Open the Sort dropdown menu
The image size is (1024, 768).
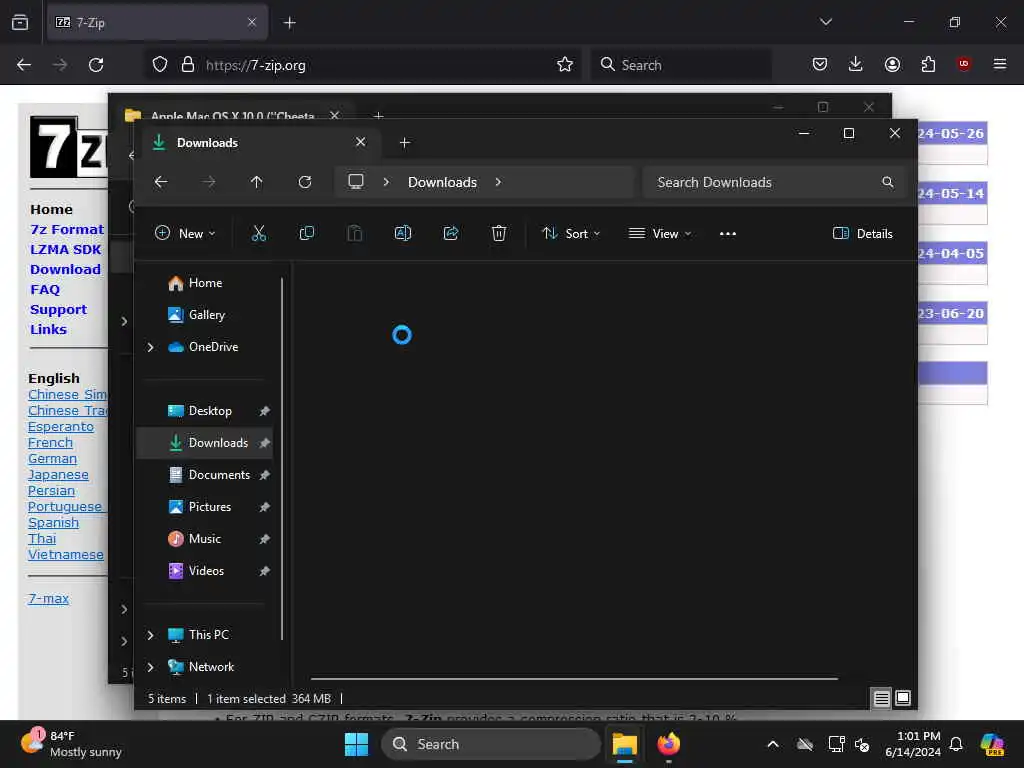[571, 233]
